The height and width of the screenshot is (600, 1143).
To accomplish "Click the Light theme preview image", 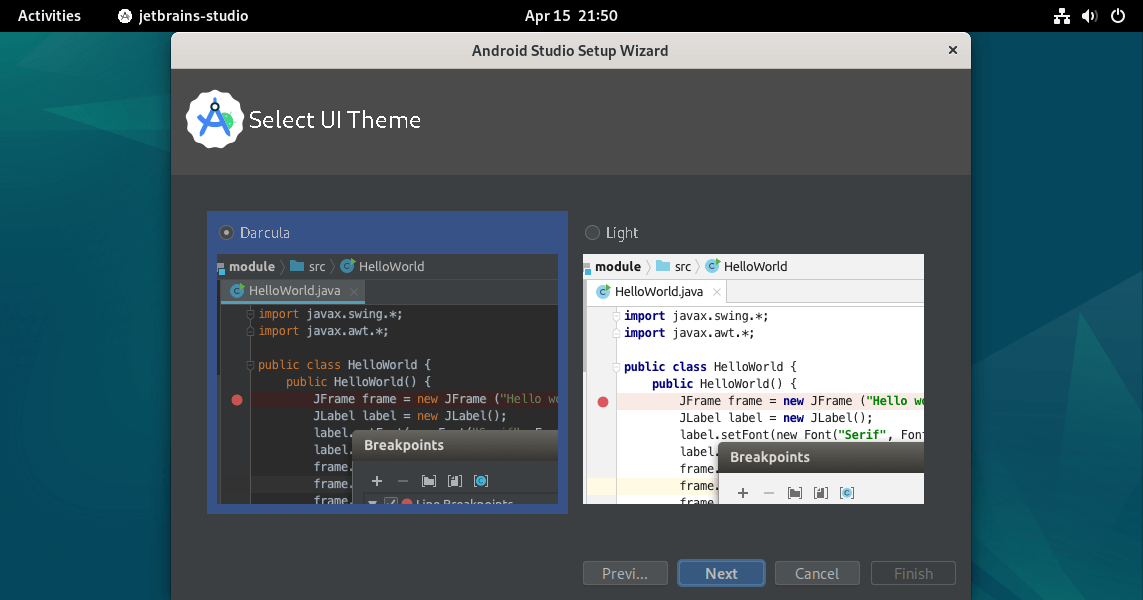I will pos(753,379).
